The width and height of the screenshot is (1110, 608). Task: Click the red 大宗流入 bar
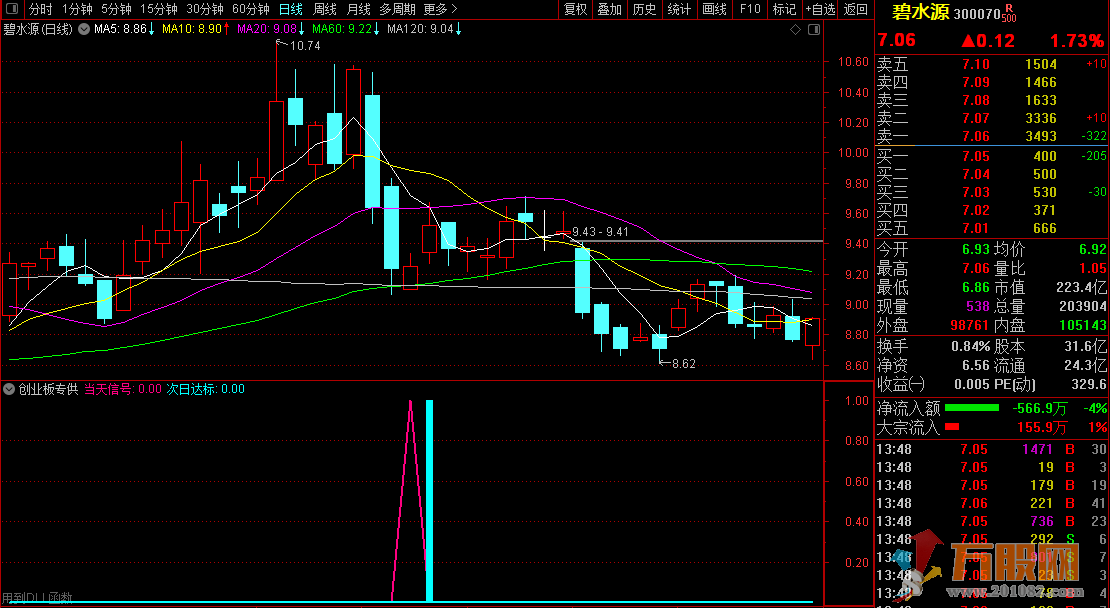tap(952, 427)
